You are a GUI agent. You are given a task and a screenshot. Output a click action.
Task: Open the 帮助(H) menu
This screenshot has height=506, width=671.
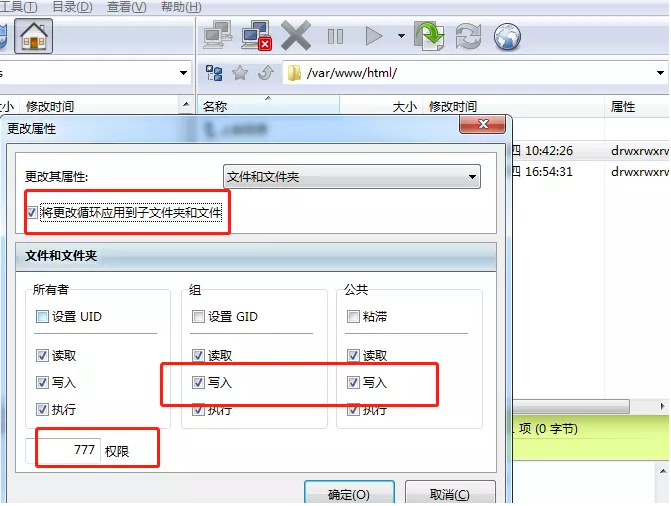click(x=181, y=7)
